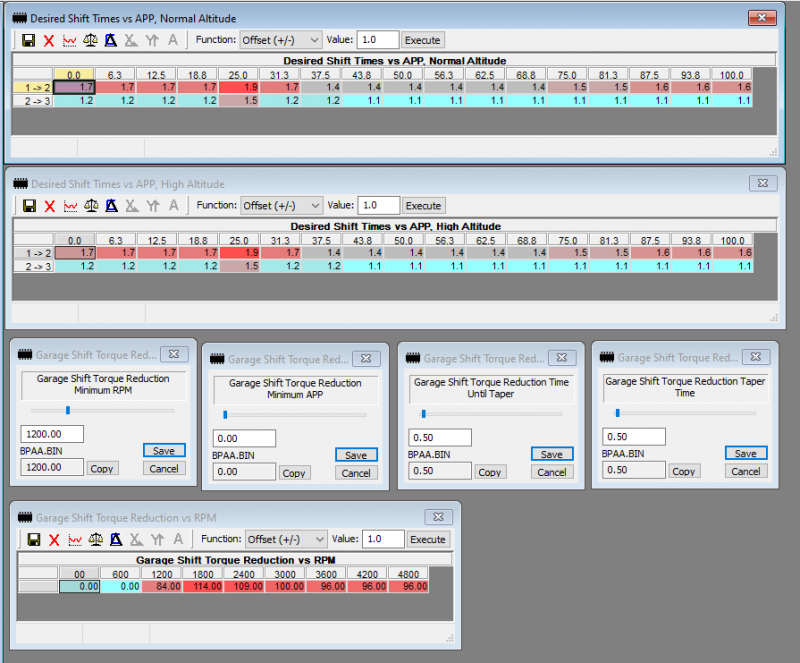Open Function dropdown in Normal Altitude window

(280, 40)
